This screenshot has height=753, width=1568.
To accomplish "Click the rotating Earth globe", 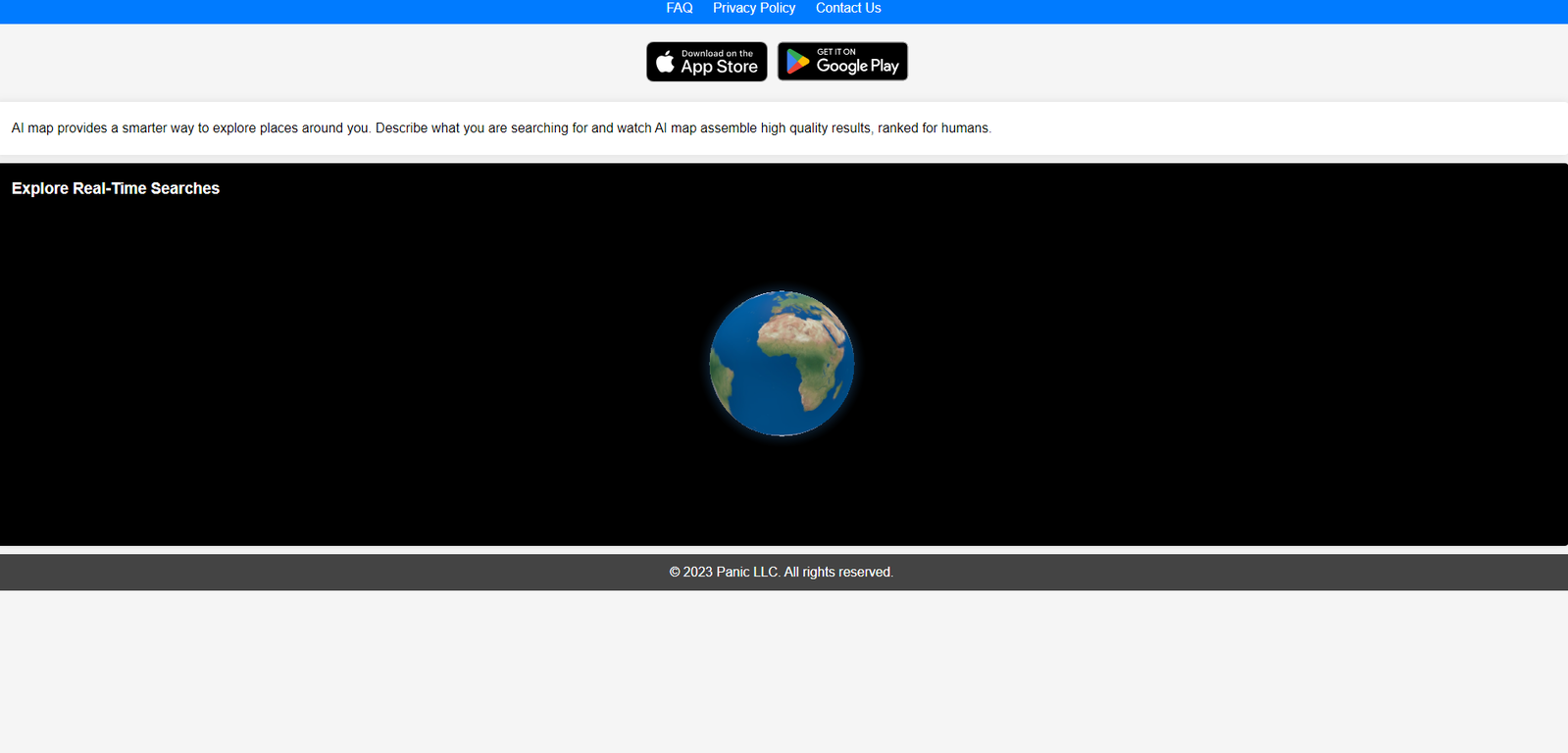I will point(782,363).
